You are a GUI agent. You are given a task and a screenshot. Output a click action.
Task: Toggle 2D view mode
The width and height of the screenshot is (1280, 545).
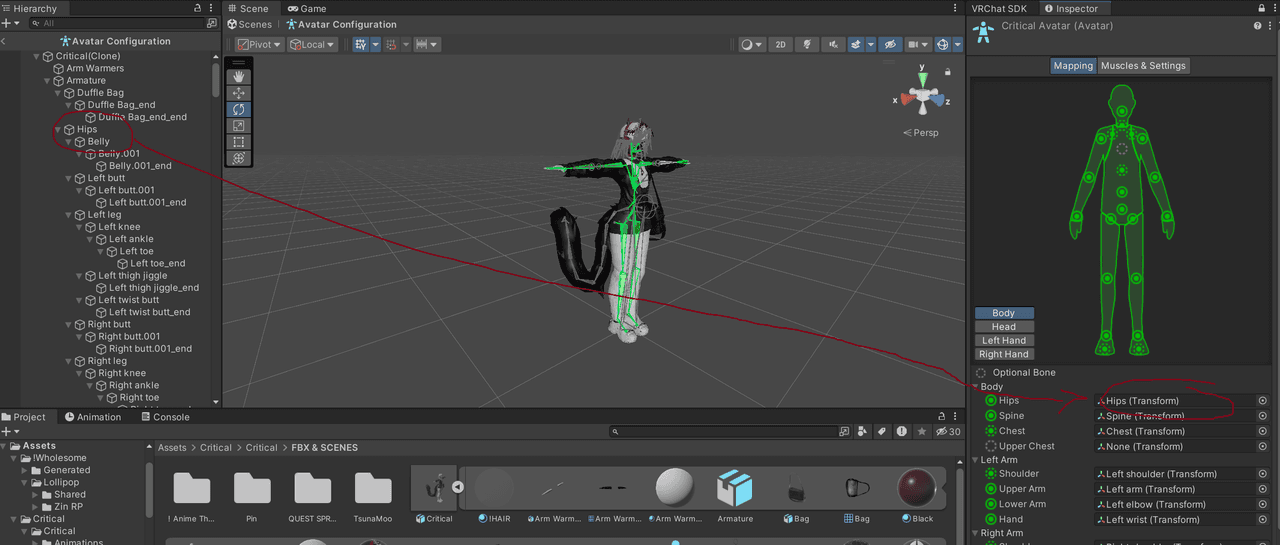(781, 44)
